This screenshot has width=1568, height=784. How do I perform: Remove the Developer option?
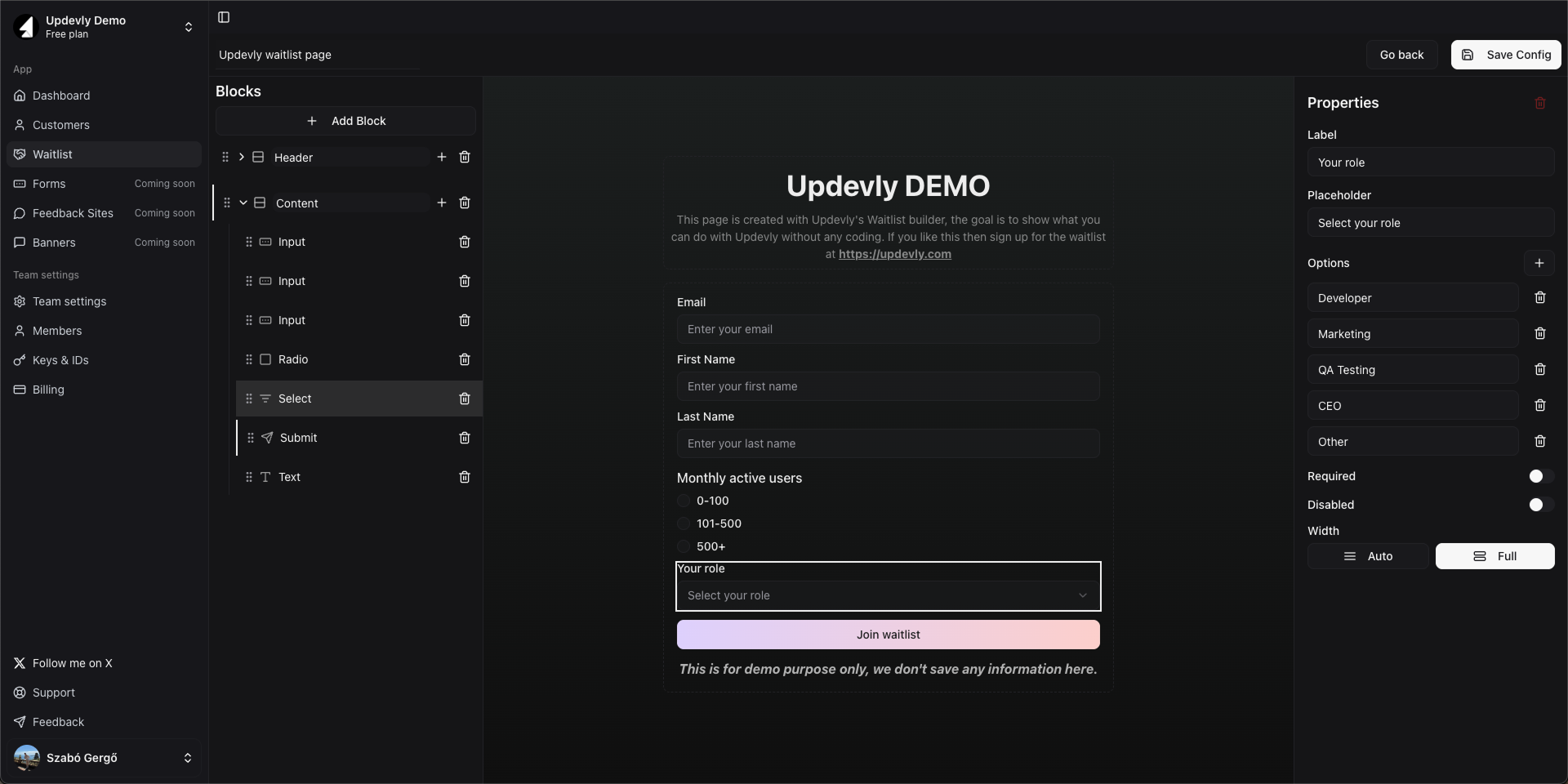pos(1540,298)
